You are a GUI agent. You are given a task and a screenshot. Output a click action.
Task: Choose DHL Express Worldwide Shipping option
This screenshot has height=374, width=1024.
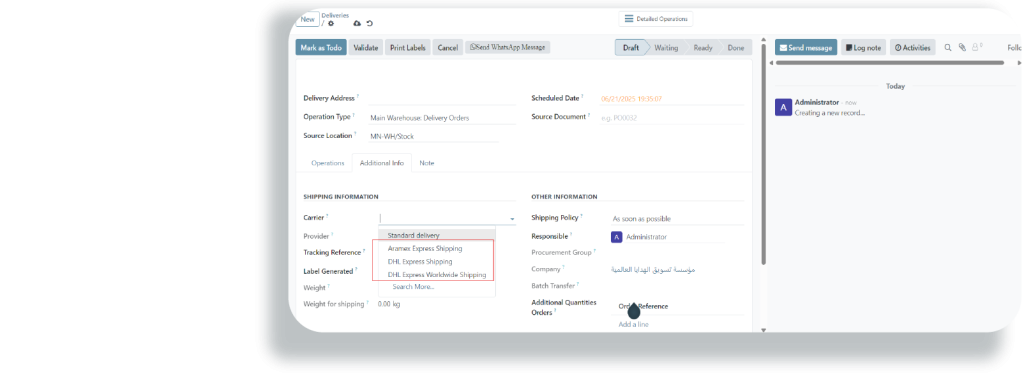click(437, 275)
